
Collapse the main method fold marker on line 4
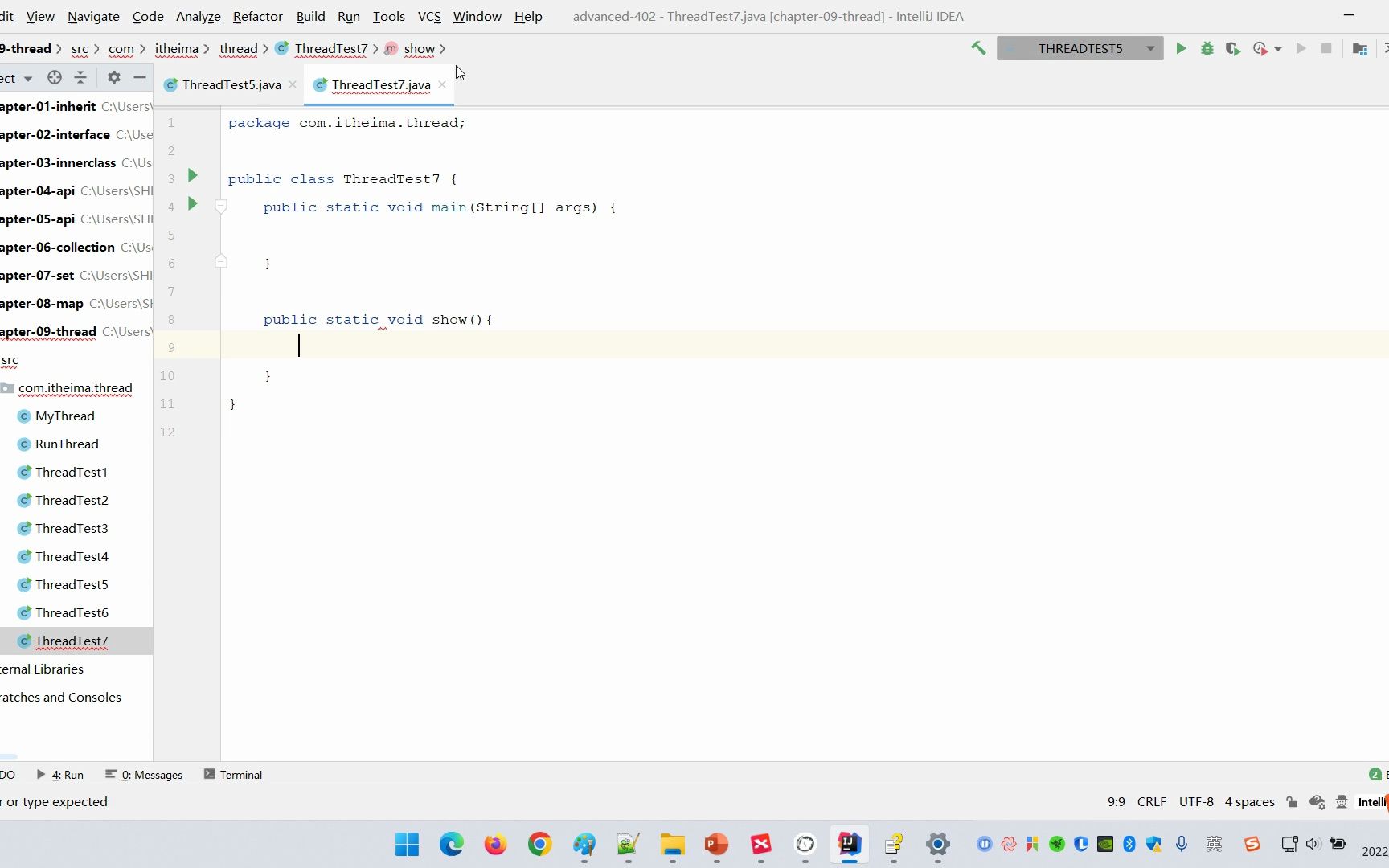point(221,207)
